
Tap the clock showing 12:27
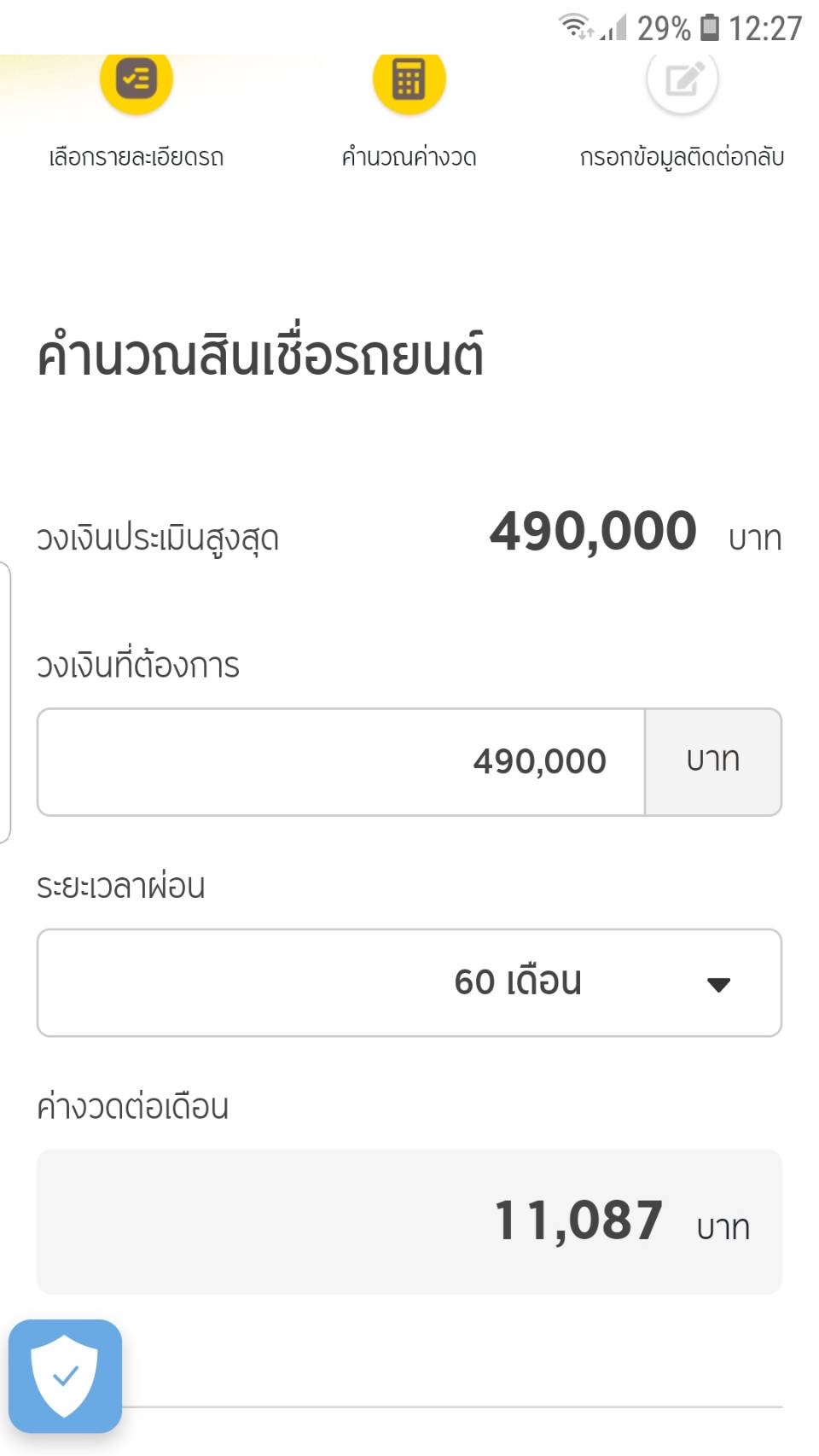click(x=765, y=28)
